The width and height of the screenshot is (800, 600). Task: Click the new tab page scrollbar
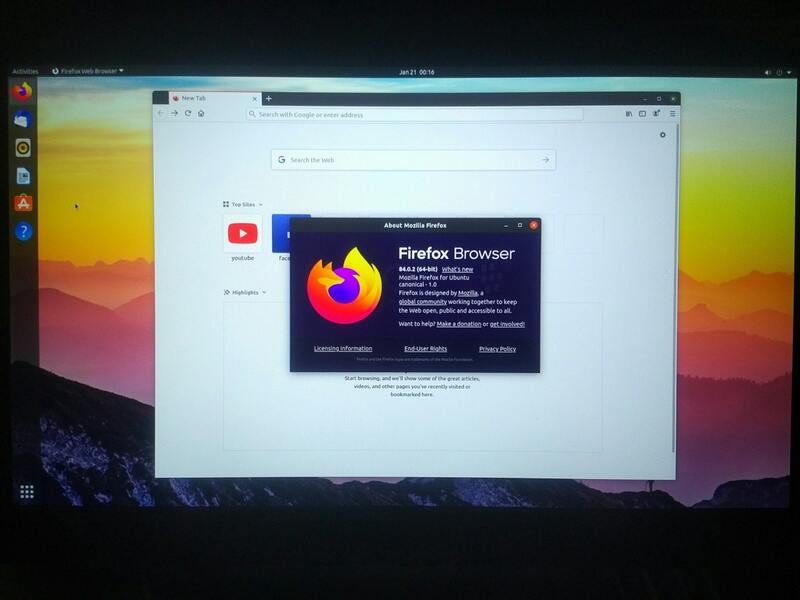coord(677,288)
